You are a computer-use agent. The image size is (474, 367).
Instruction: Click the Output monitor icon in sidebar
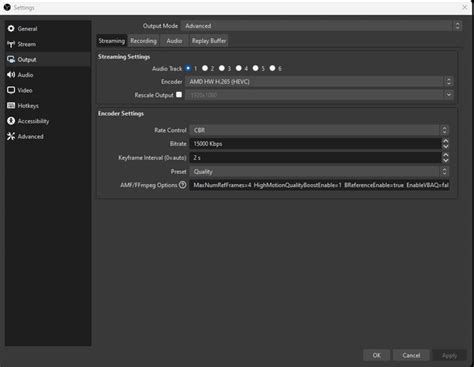tap(11, 59)
